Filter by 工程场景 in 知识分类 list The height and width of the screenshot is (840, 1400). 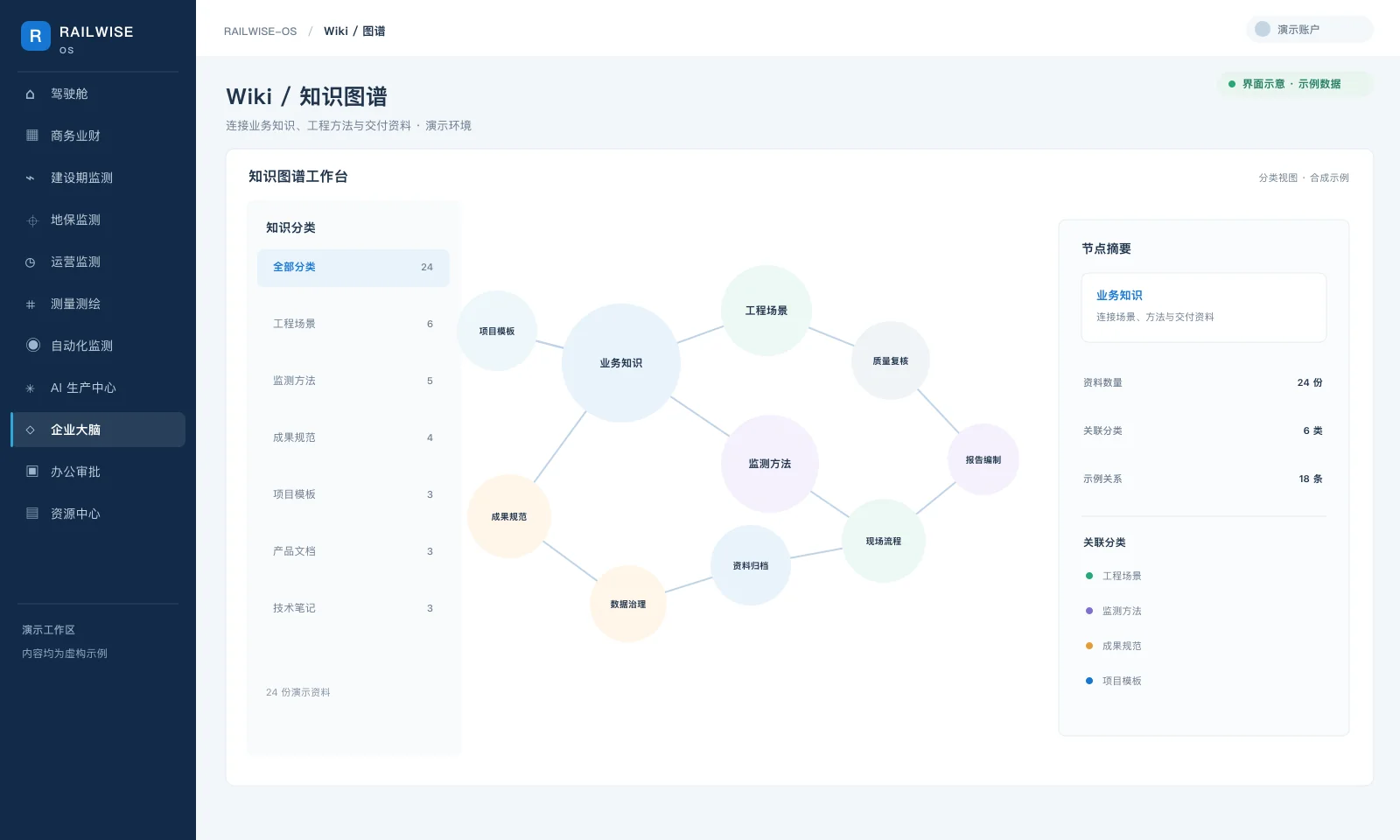click(x=353, y=324)
